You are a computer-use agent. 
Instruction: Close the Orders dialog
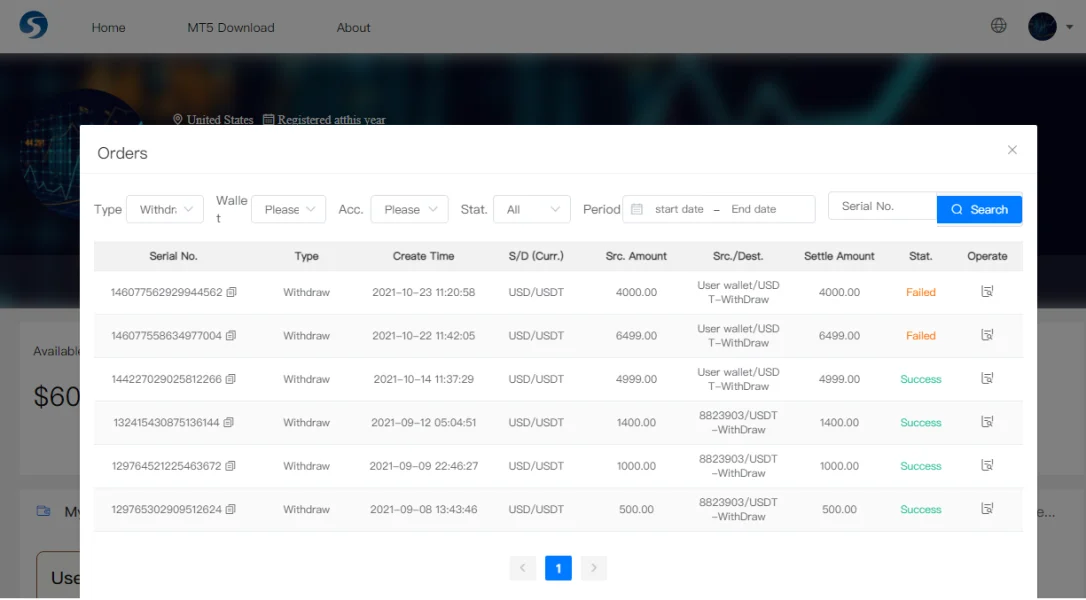(1012, 150)
